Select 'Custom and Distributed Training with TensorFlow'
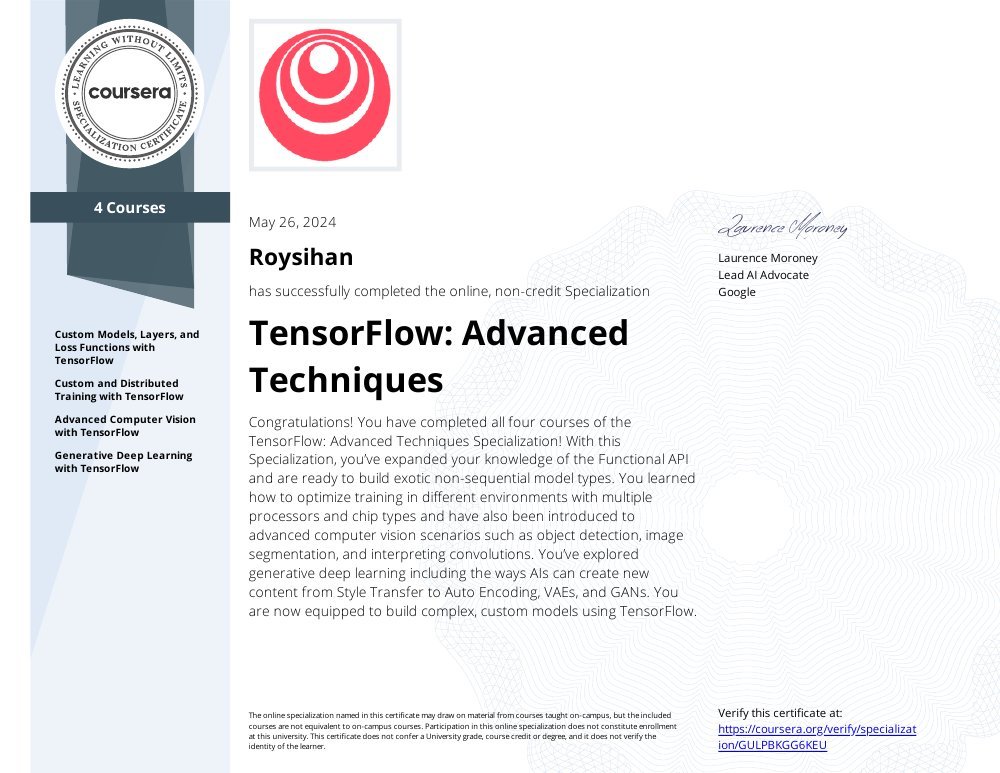This screenshot has width=1000, height=773. pos(119,390)
